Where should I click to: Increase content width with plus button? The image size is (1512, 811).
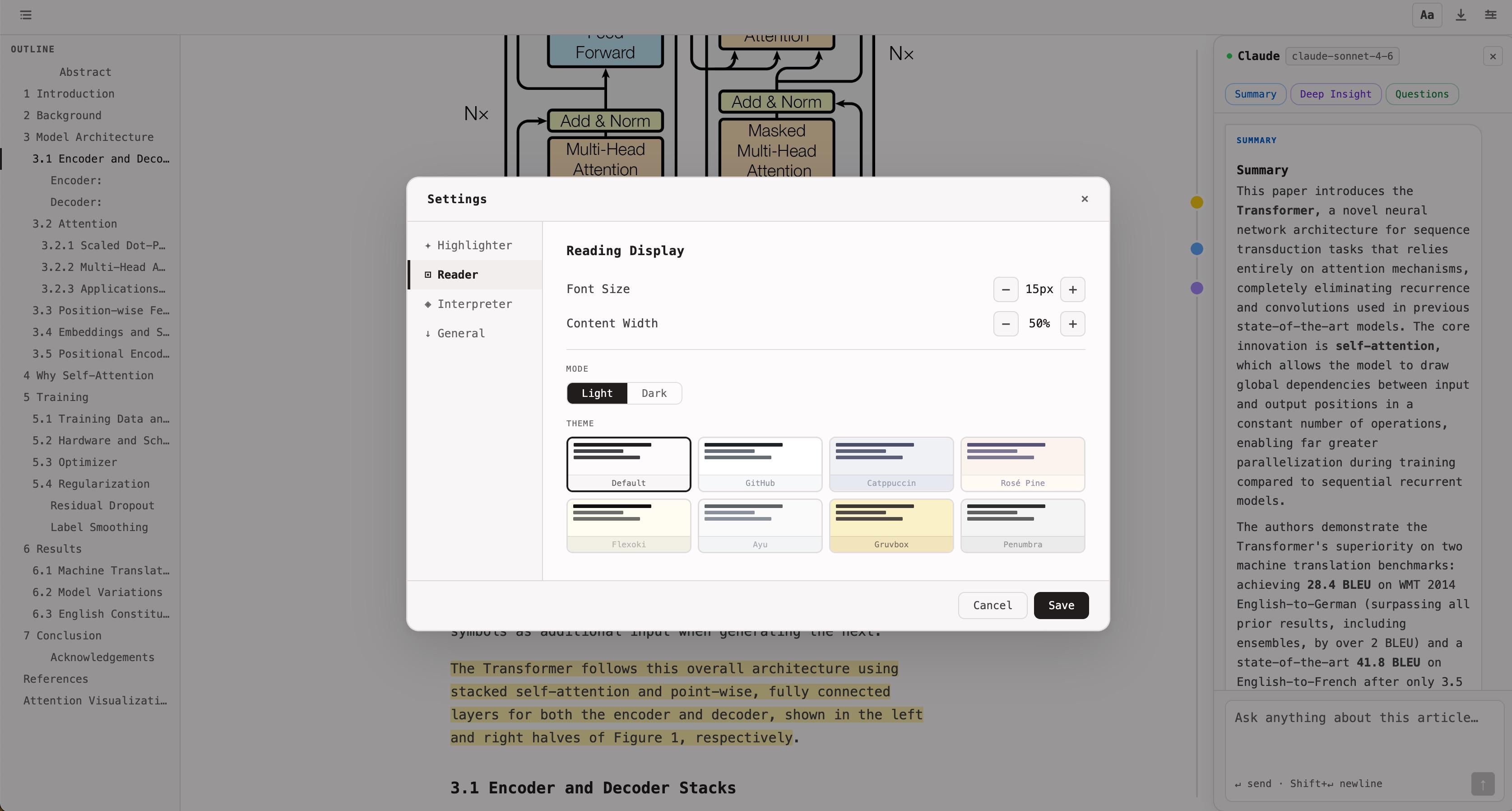point(1072,324)
